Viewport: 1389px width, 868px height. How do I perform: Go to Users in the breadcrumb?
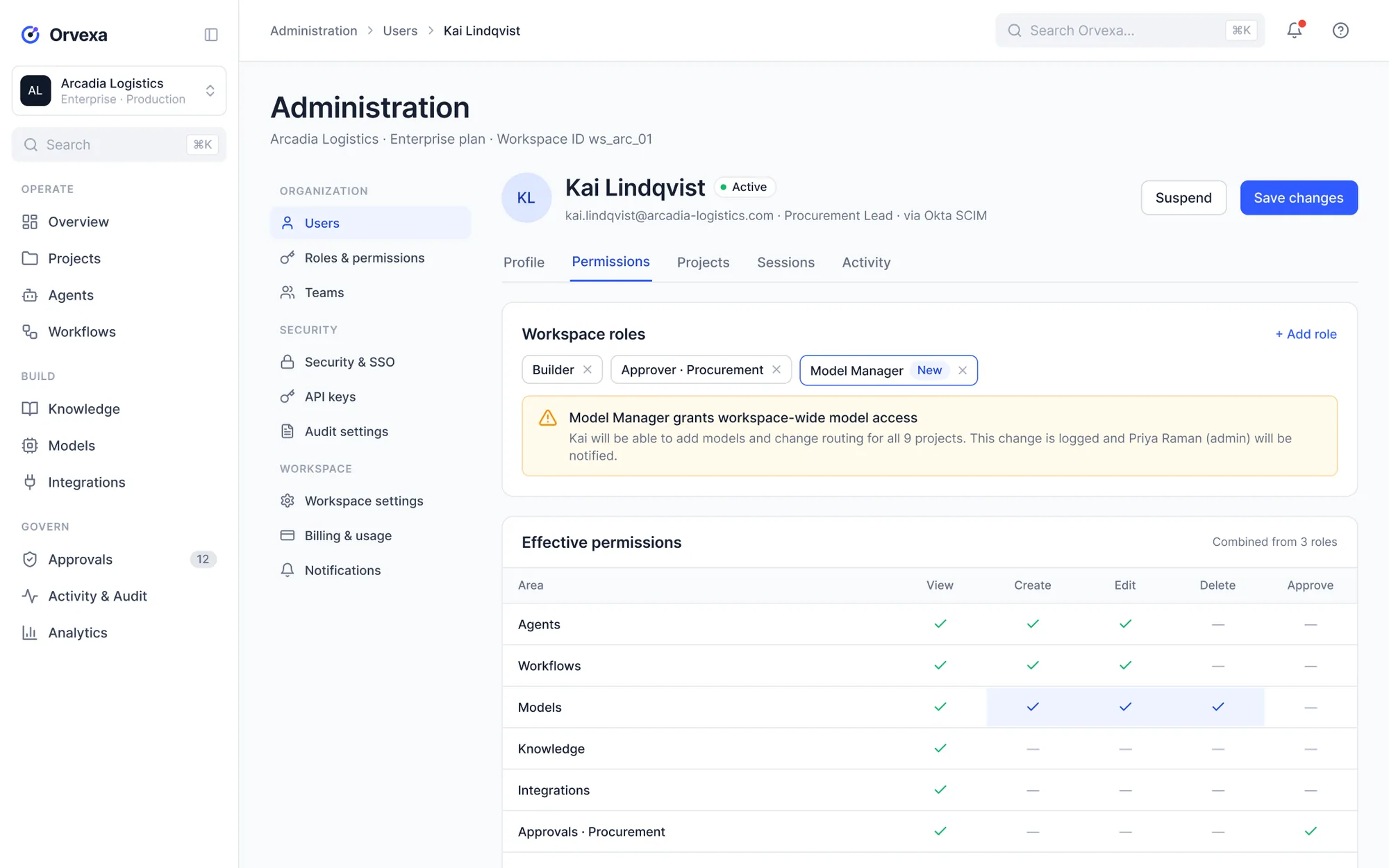[x=400, y=31]
